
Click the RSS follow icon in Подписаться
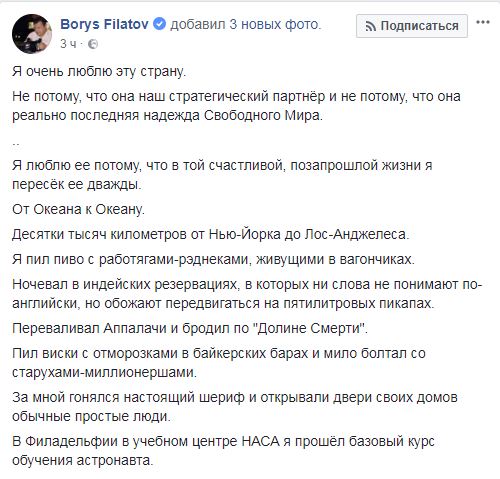(x=371, y=26)
